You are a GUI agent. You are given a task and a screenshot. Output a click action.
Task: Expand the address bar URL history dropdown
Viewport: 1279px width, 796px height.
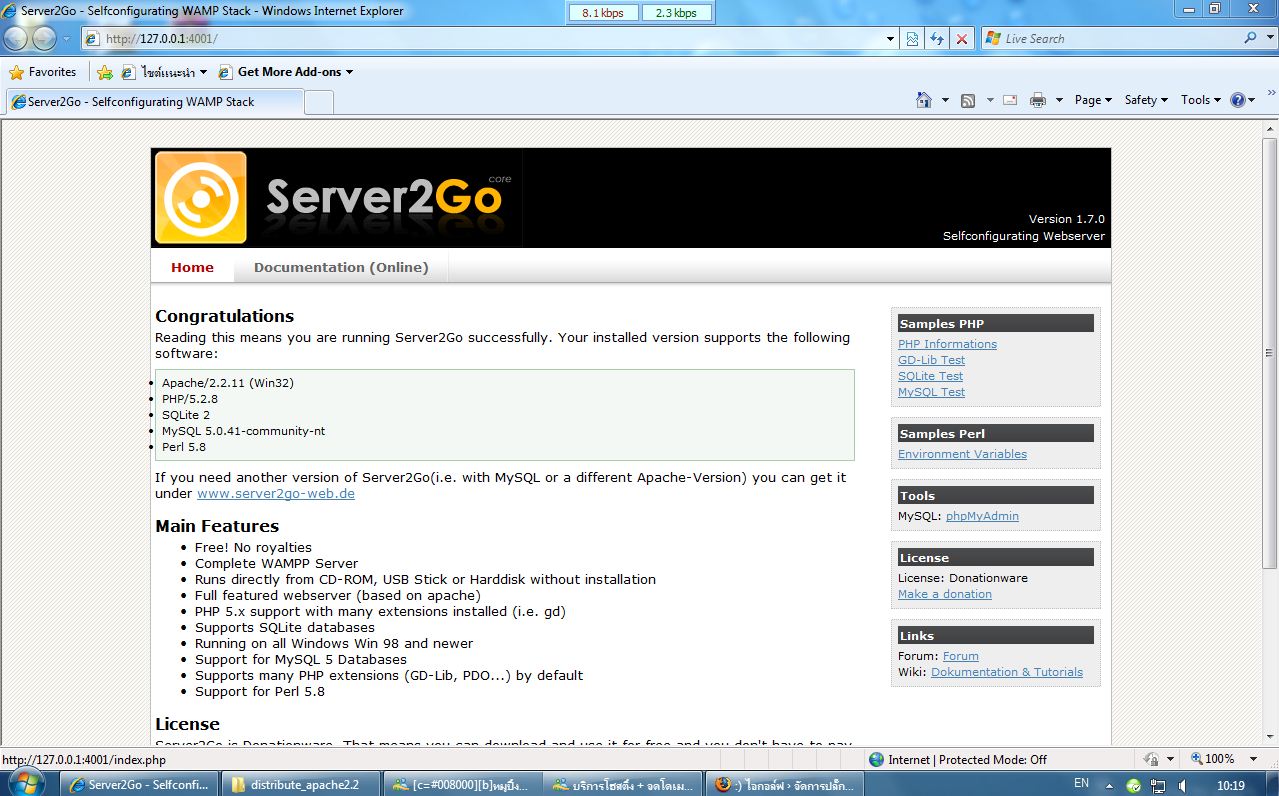(891, 39)
